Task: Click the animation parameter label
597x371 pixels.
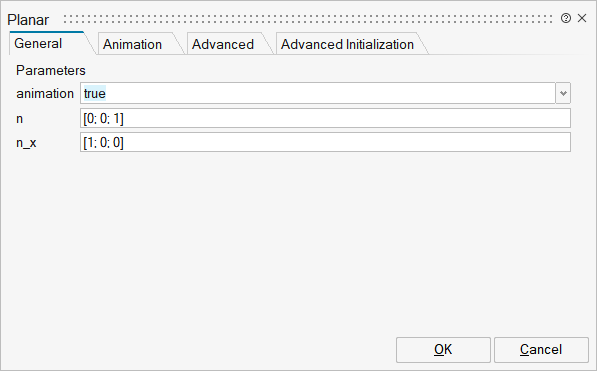Action: point(45,94)
